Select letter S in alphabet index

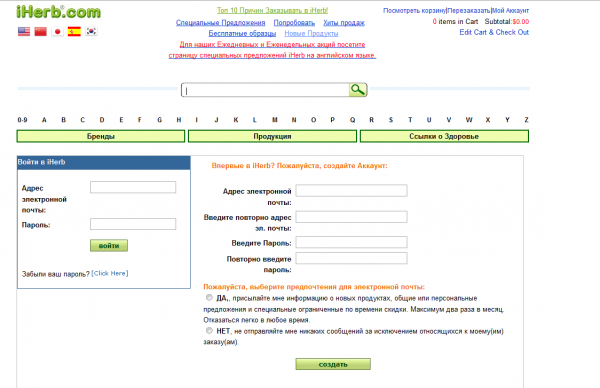(391, 120)
